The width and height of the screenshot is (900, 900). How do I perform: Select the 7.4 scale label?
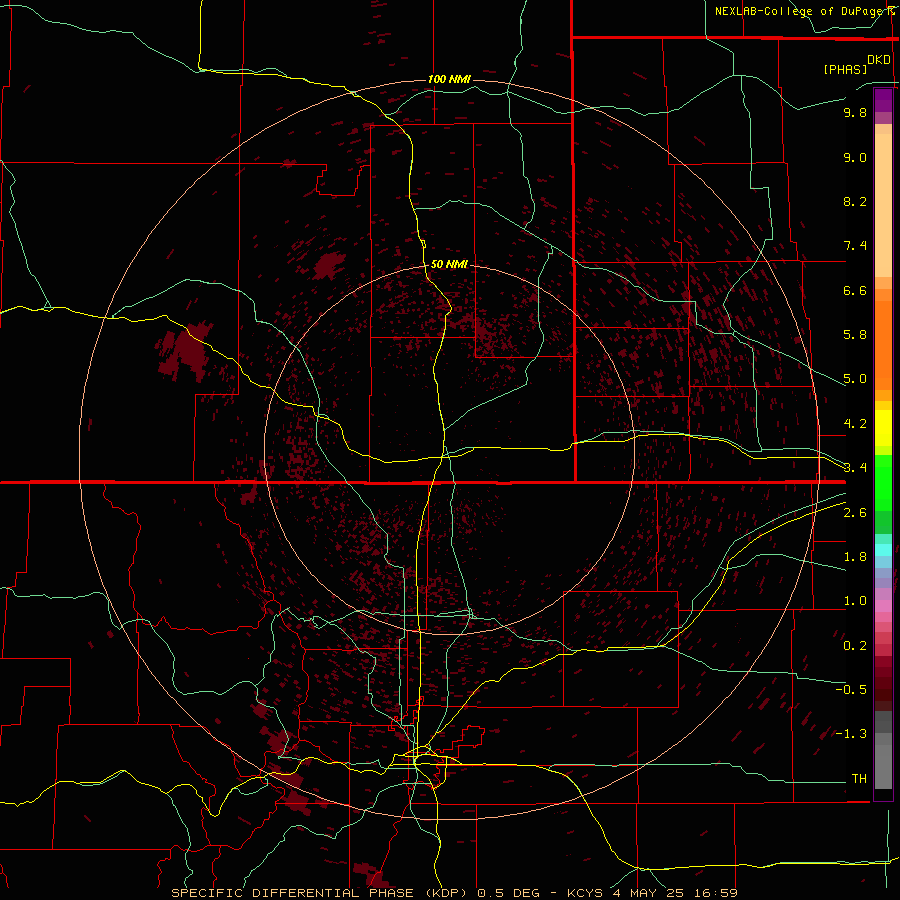point(855,246)
